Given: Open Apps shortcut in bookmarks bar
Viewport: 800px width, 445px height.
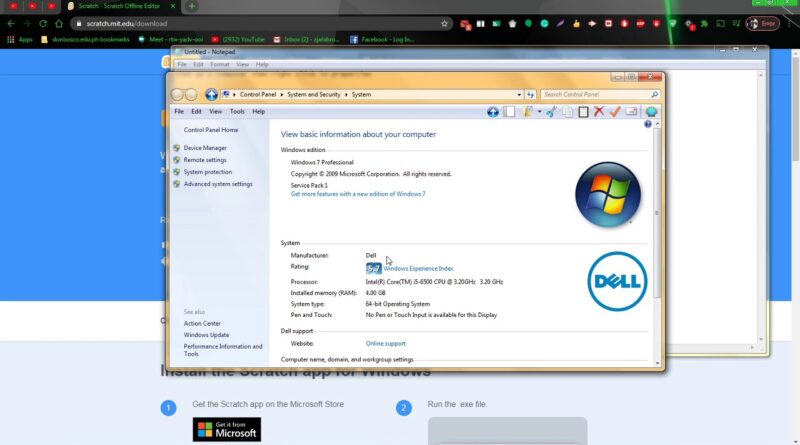Looking at the screenshot, I should 19,39.
